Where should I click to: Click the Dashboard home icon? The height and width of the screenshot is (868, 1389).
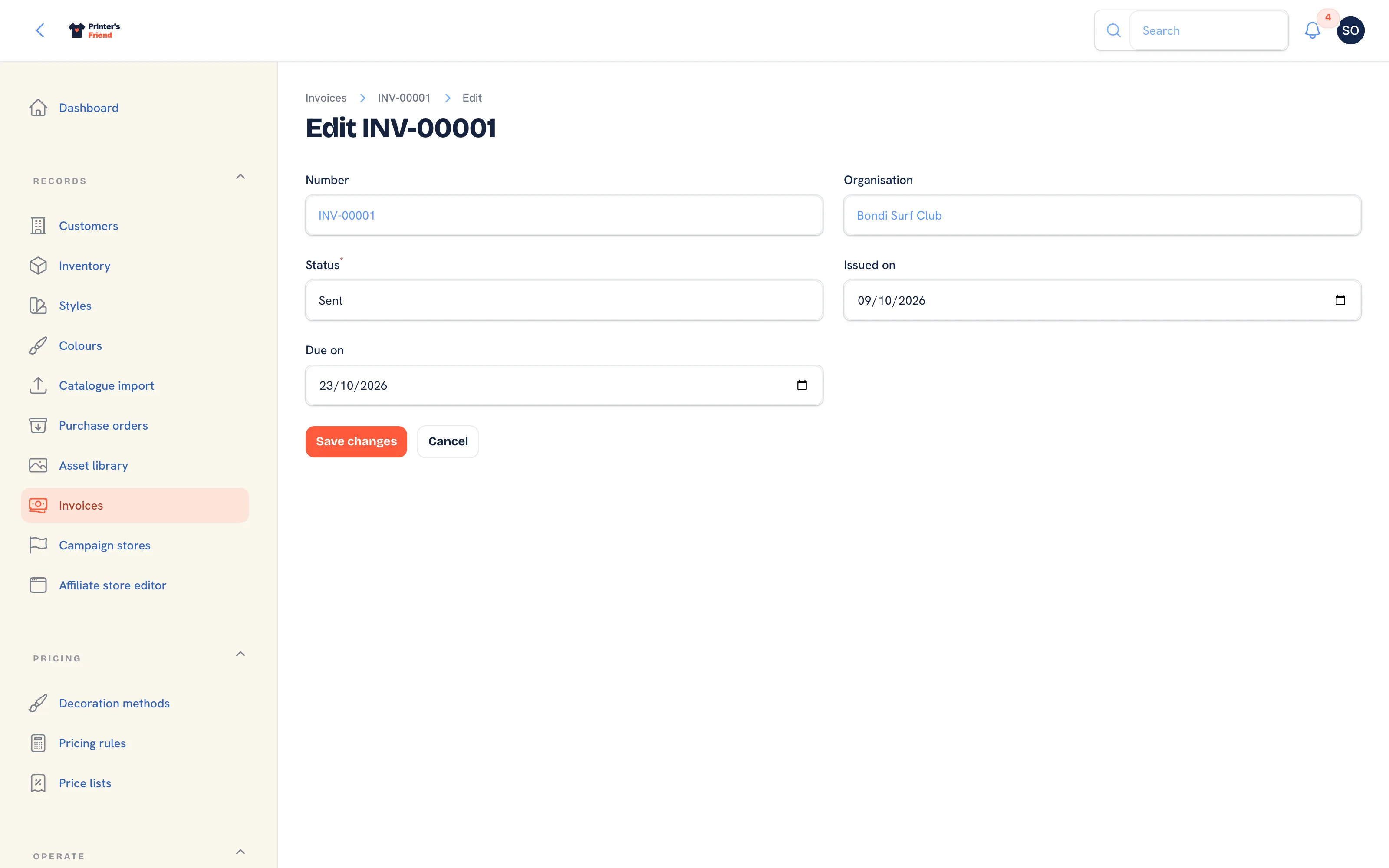click(x=38, y=107)
